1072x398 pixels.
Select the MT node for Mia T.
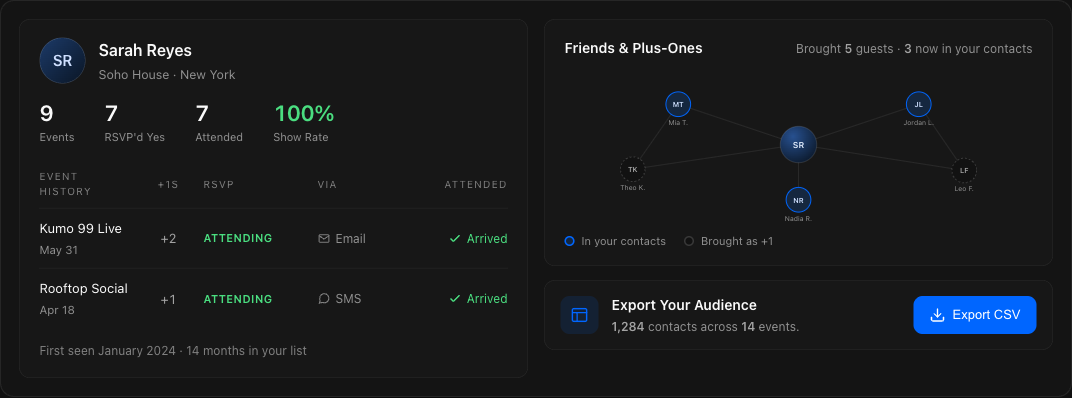tap(678, 105)
